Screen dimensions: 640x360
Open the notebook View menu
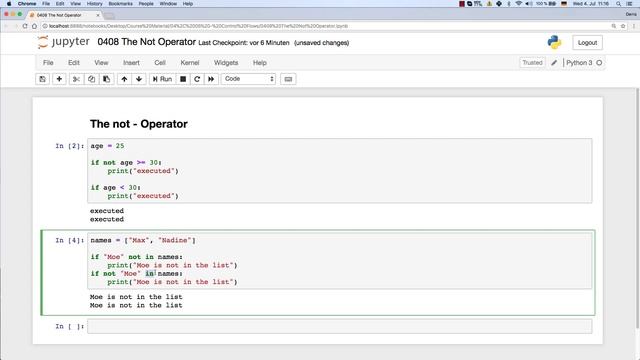click(101, 63)
